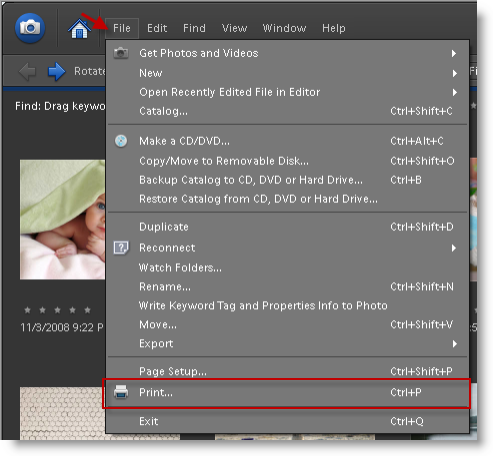Click the 11/3/2008 9:22 date caption
Image resolution: width=493 pixels, height=456 pixels.
tap(62, 327)
